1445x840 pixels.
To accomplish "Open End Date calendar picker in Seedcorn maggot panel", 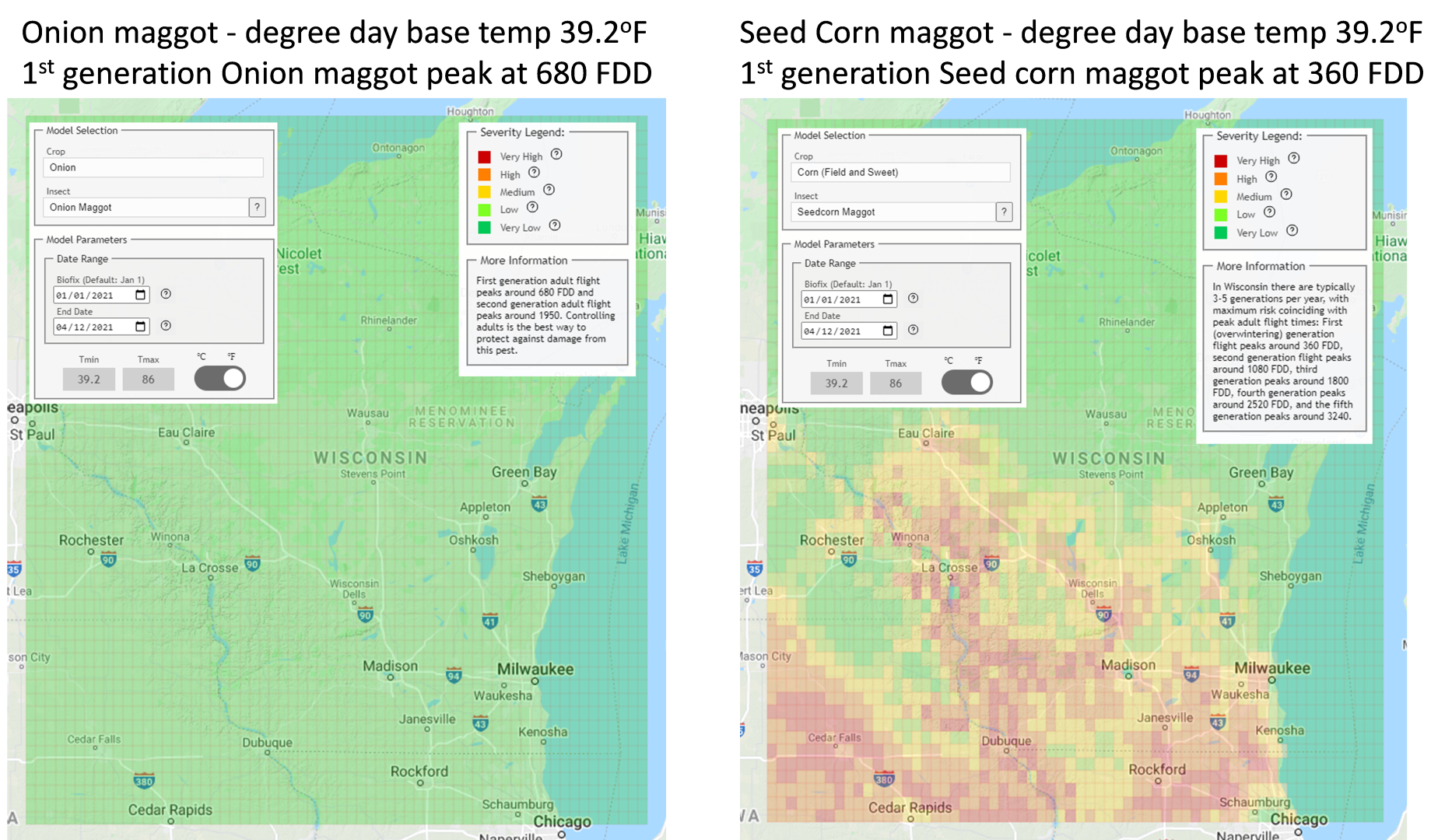I will pos(888,331).
